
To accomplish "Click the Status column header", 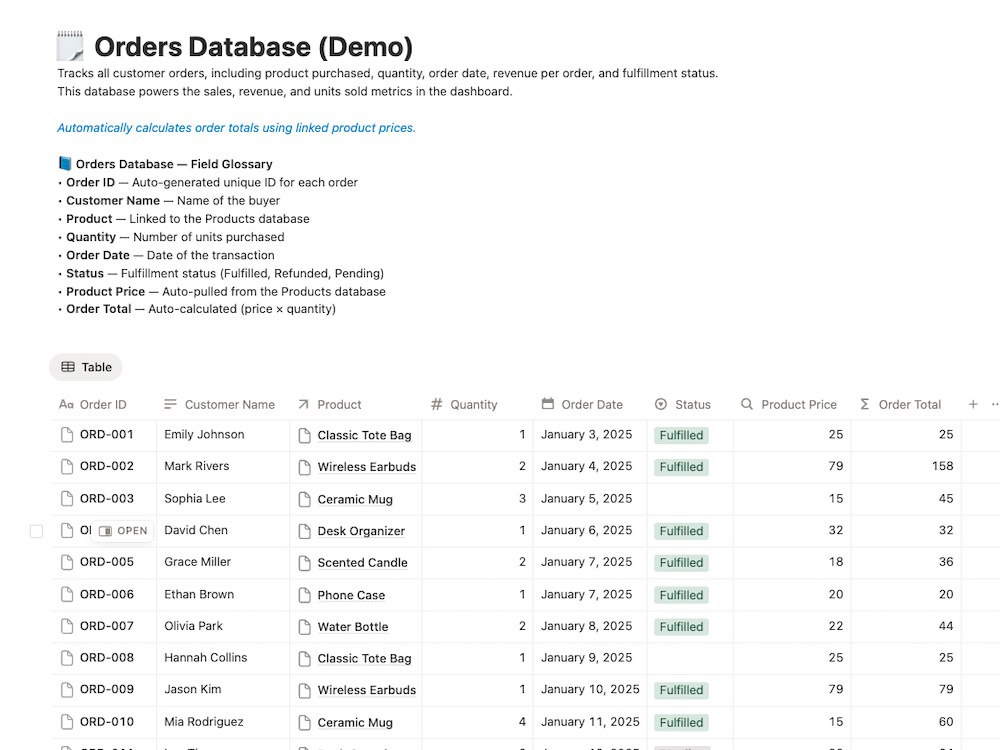I will pyautogui.click(x=683, y=404).
